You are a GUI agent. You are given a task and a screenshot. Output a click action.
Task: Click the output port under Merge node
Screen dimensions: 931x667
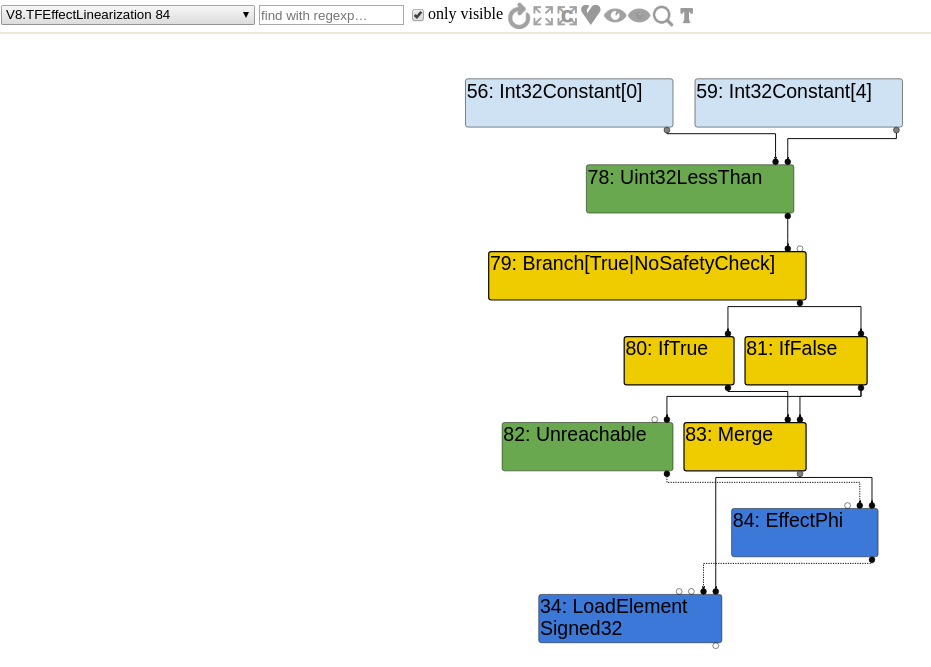(800, 474)
